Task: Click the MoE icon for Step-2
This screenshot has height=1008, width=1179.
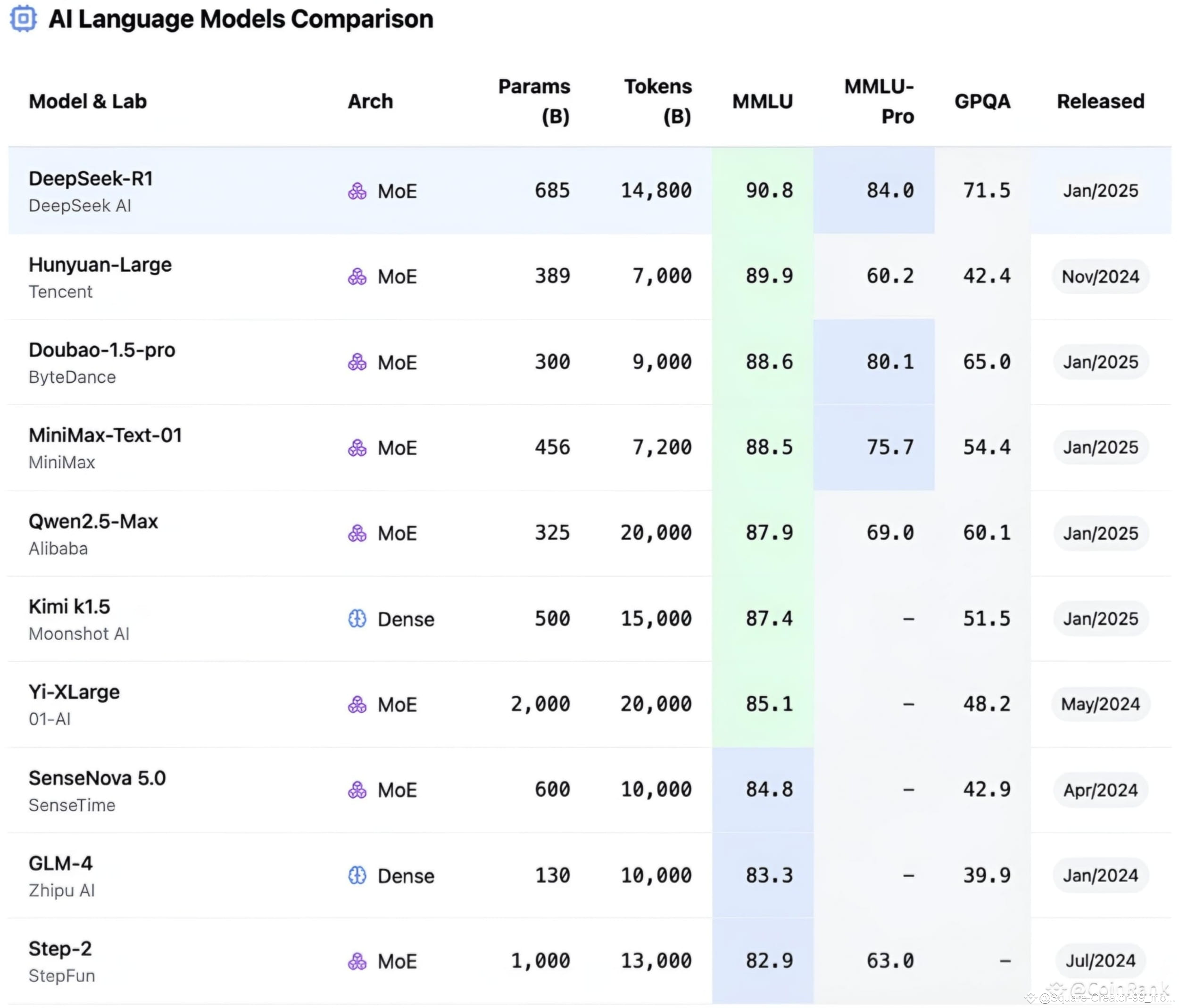Action: (357, 962)
